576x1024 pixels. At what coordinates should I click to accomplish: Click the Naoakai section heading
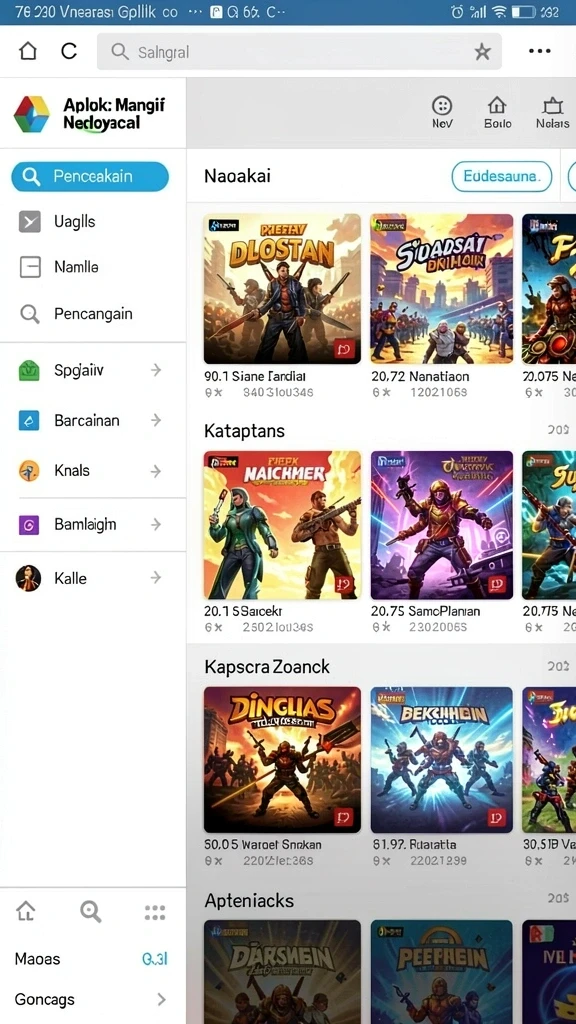(x=237, y=176)
